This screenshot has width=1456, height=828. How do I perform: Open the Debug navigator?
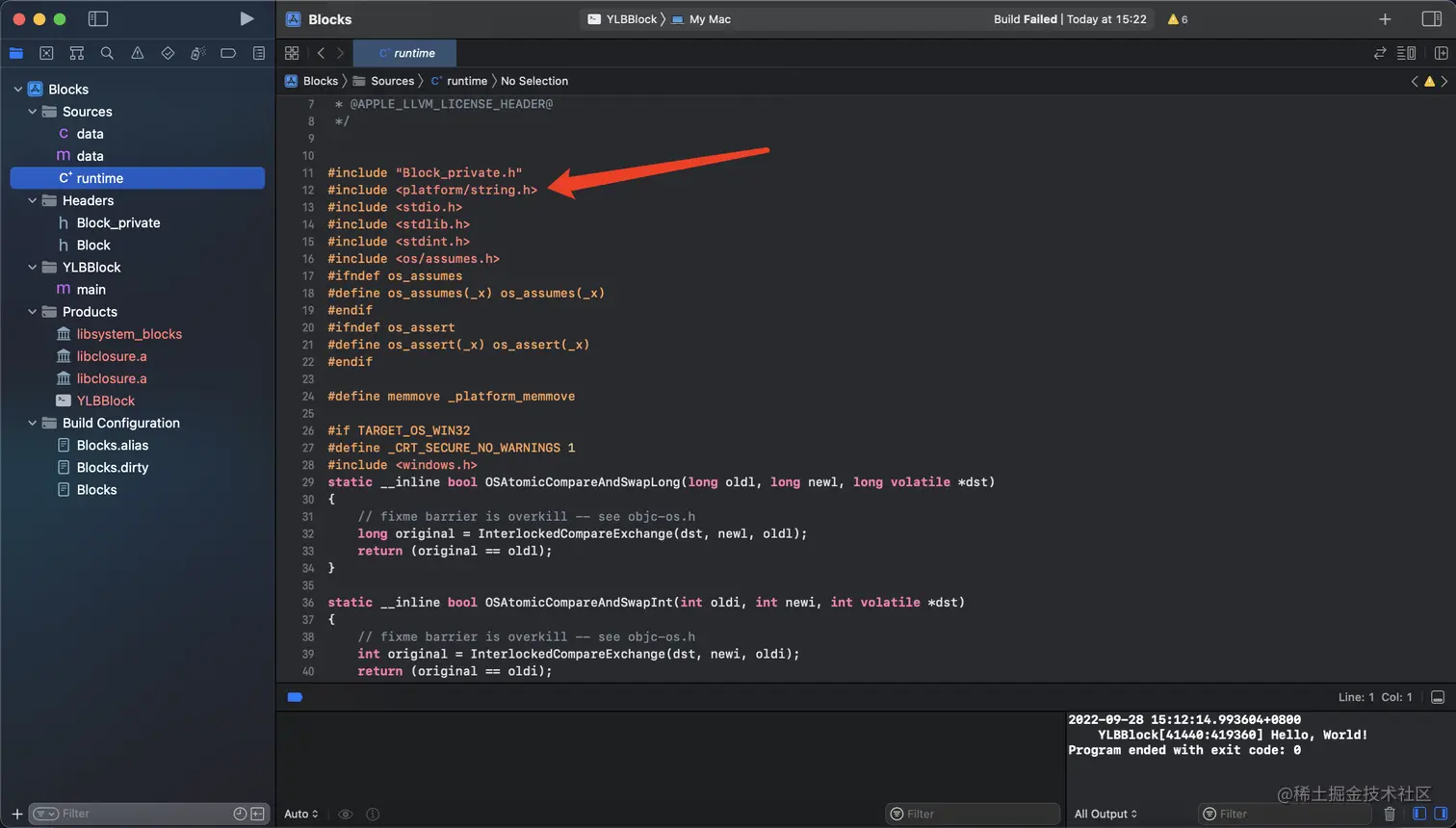tap(198, 53)
